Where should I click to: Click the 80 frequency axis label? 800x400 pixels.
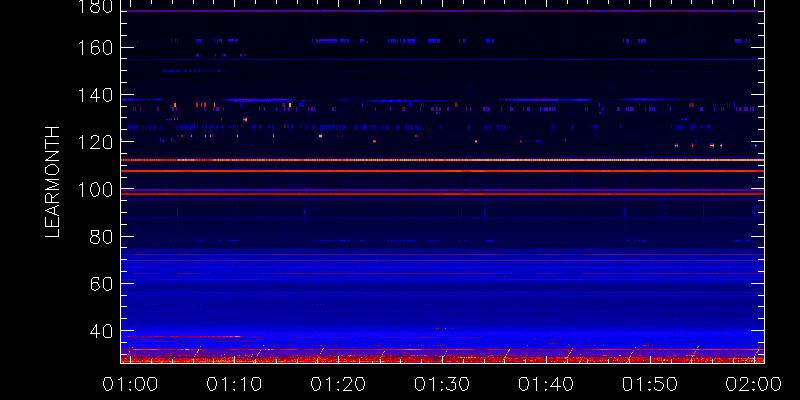pyautogui.click(x=101, y=236)
